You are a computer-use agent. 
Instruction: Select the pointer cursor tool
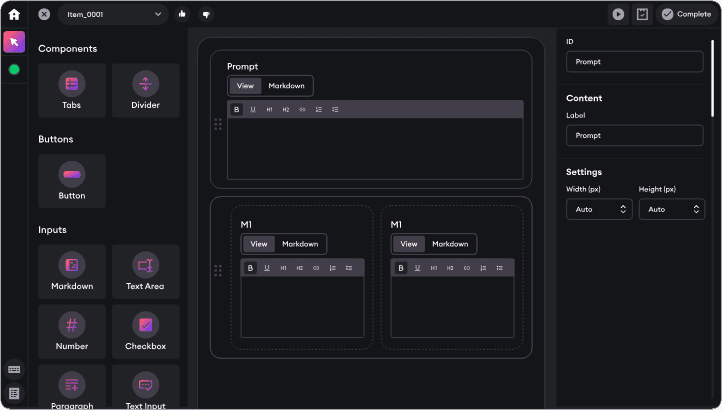click(14, 42)
